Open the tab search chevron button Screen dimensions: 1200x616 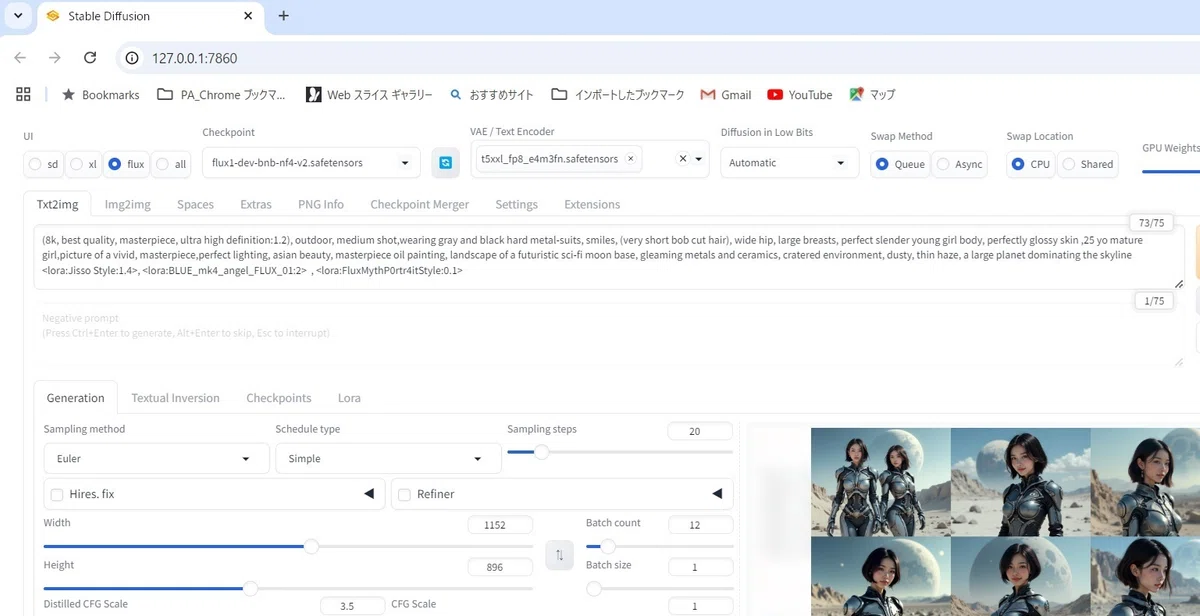(18, 16)
